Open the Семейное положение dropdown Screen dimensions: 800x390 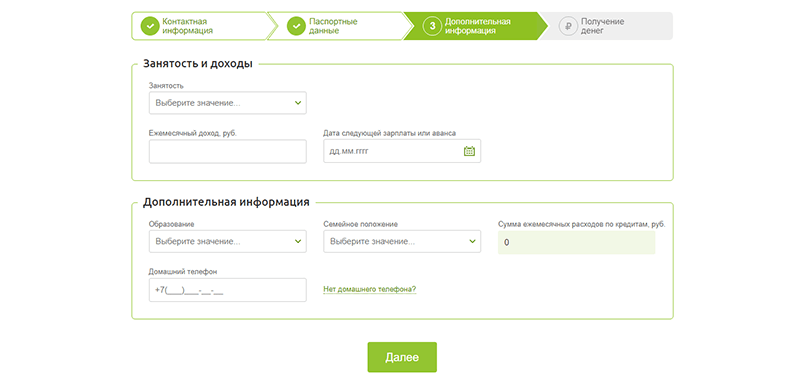[402, 241]
